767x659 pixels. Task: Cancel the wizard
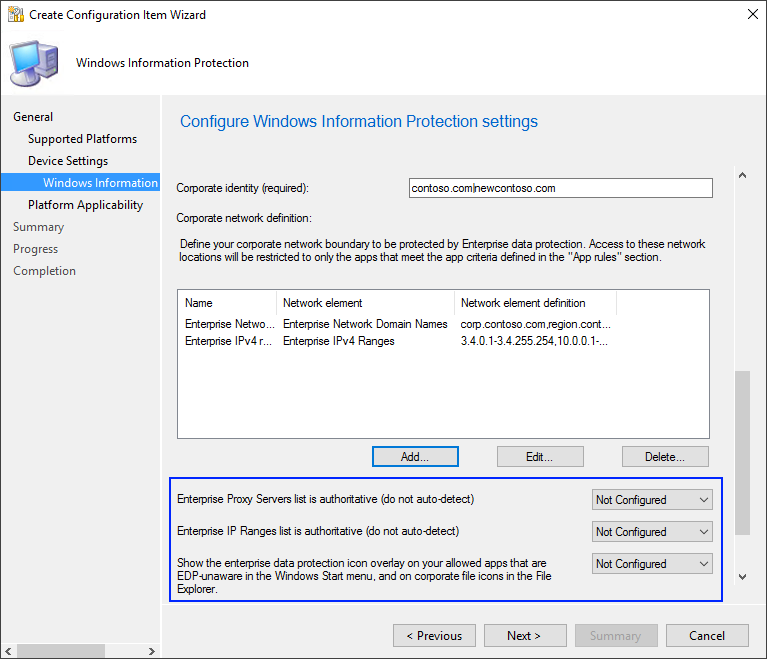click(707, 636)
